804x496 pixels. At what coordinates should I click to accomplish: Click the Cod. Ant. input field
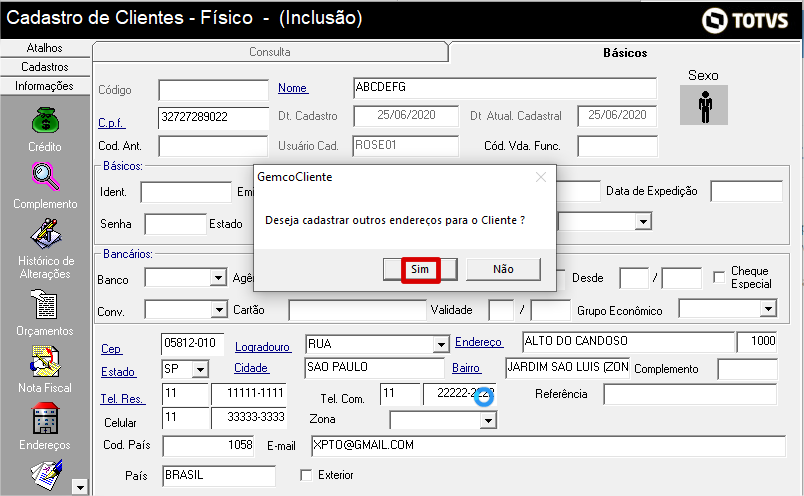click(213, 146)
